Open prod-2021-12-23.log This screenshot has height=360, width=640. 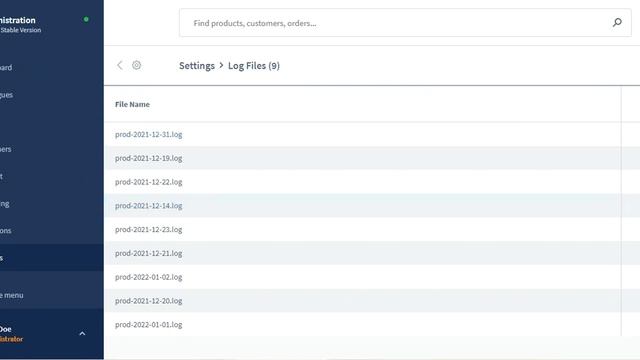click(149, 229)
